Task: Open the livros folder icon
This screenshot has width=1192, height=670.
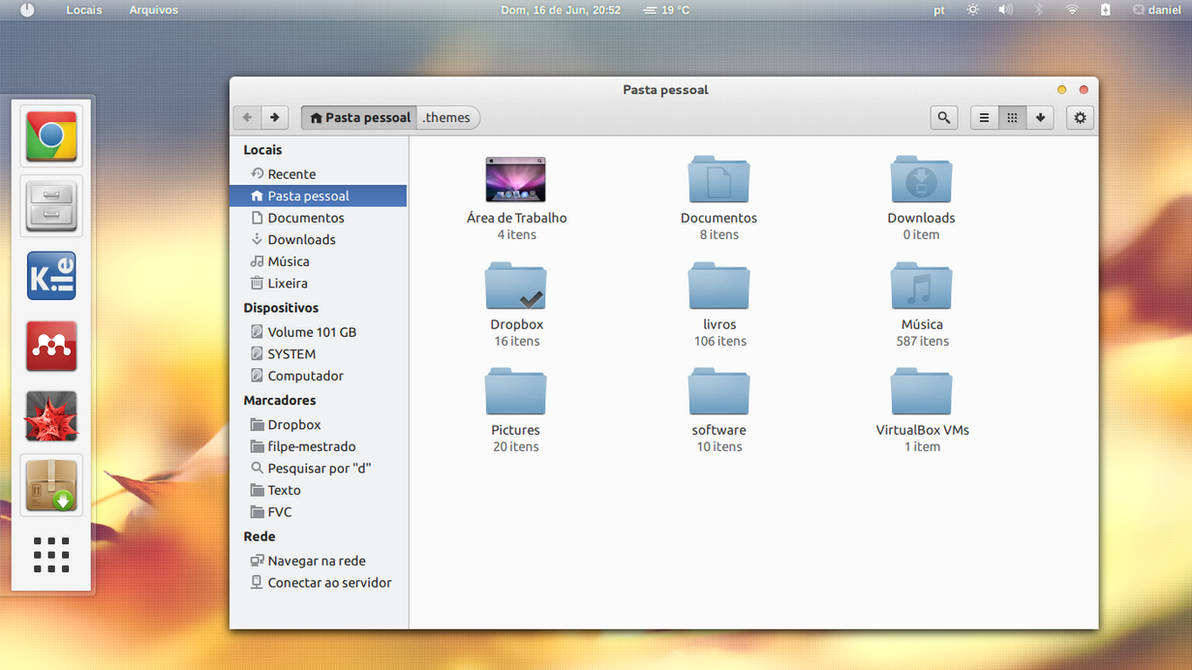Action: click(x=718, y=286)
